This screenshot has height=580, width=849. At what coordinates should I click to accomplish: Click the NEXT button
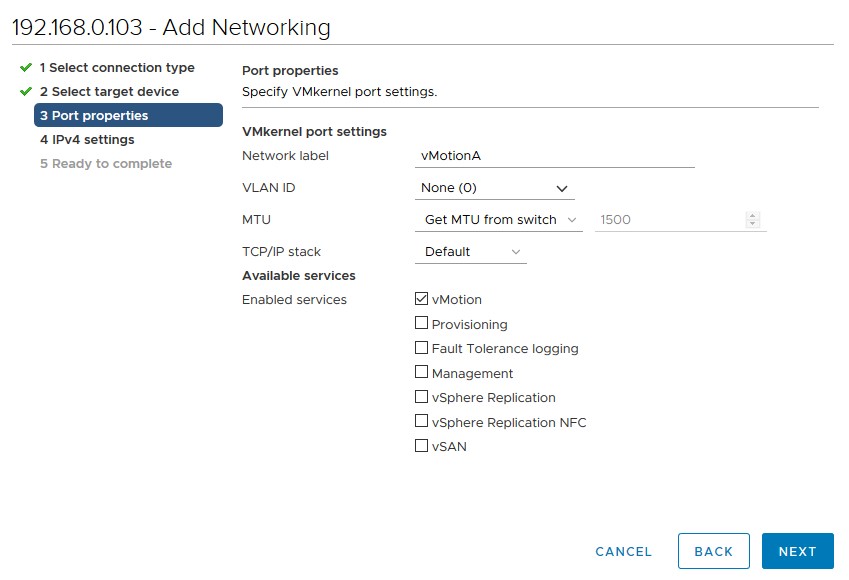[x=798, y=551]
